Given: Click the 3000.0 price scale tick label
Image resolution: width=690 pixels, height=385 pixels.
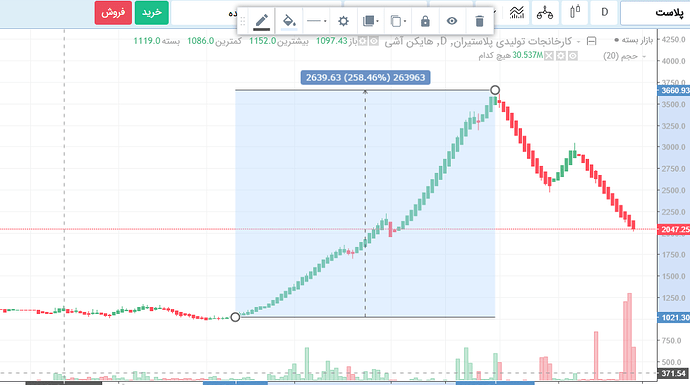Looking at the screenshot, I should (674, 147).
